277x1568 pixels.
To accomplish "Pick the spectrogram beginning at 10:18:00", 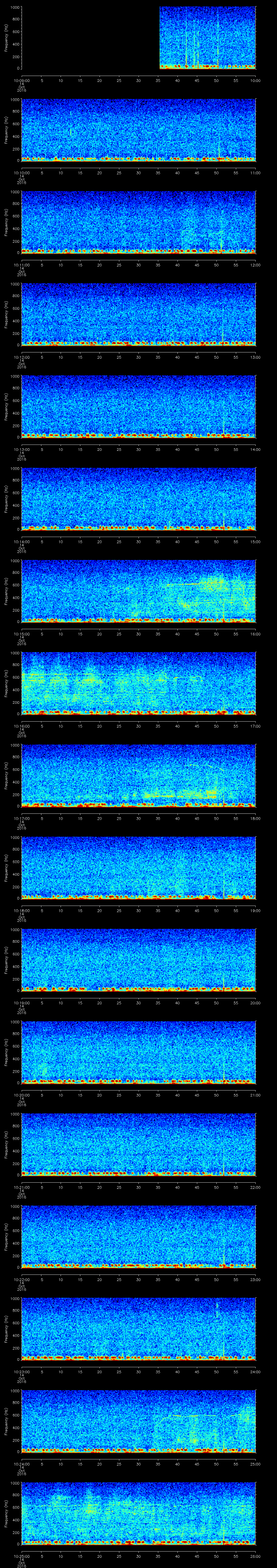I will click(138, 867).
